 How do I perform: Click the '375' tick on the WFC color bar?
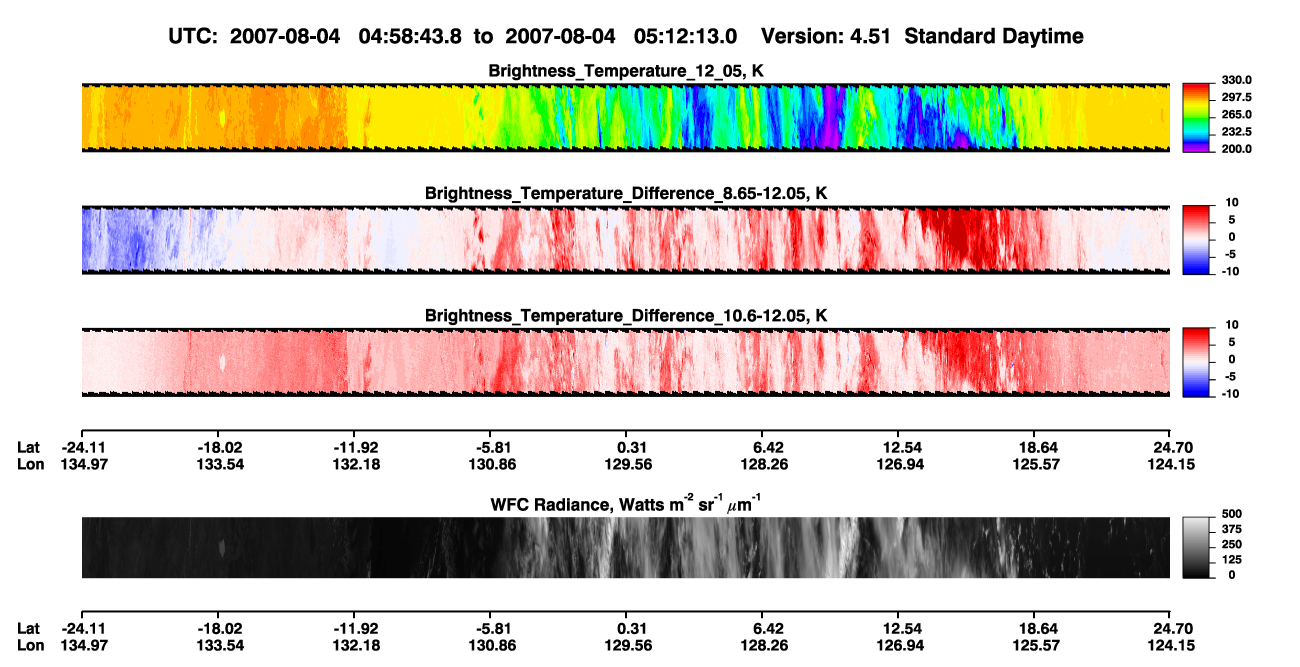pos(1230,529)
